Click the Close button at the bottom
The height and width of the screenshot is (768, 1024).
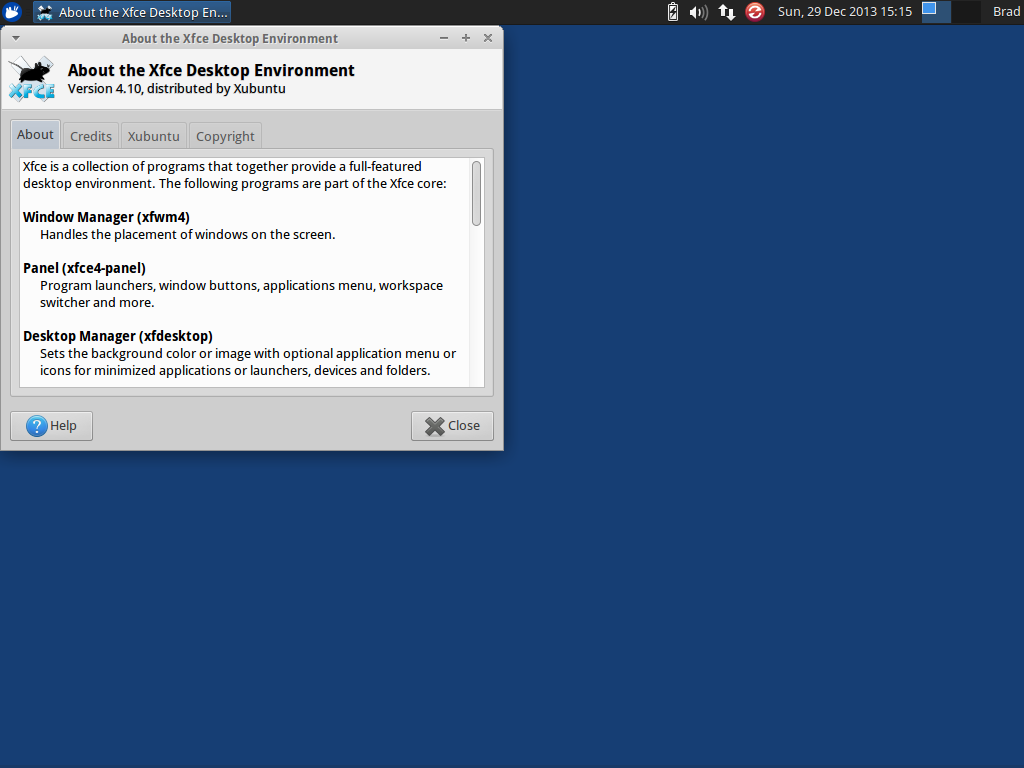pos(452,426)
